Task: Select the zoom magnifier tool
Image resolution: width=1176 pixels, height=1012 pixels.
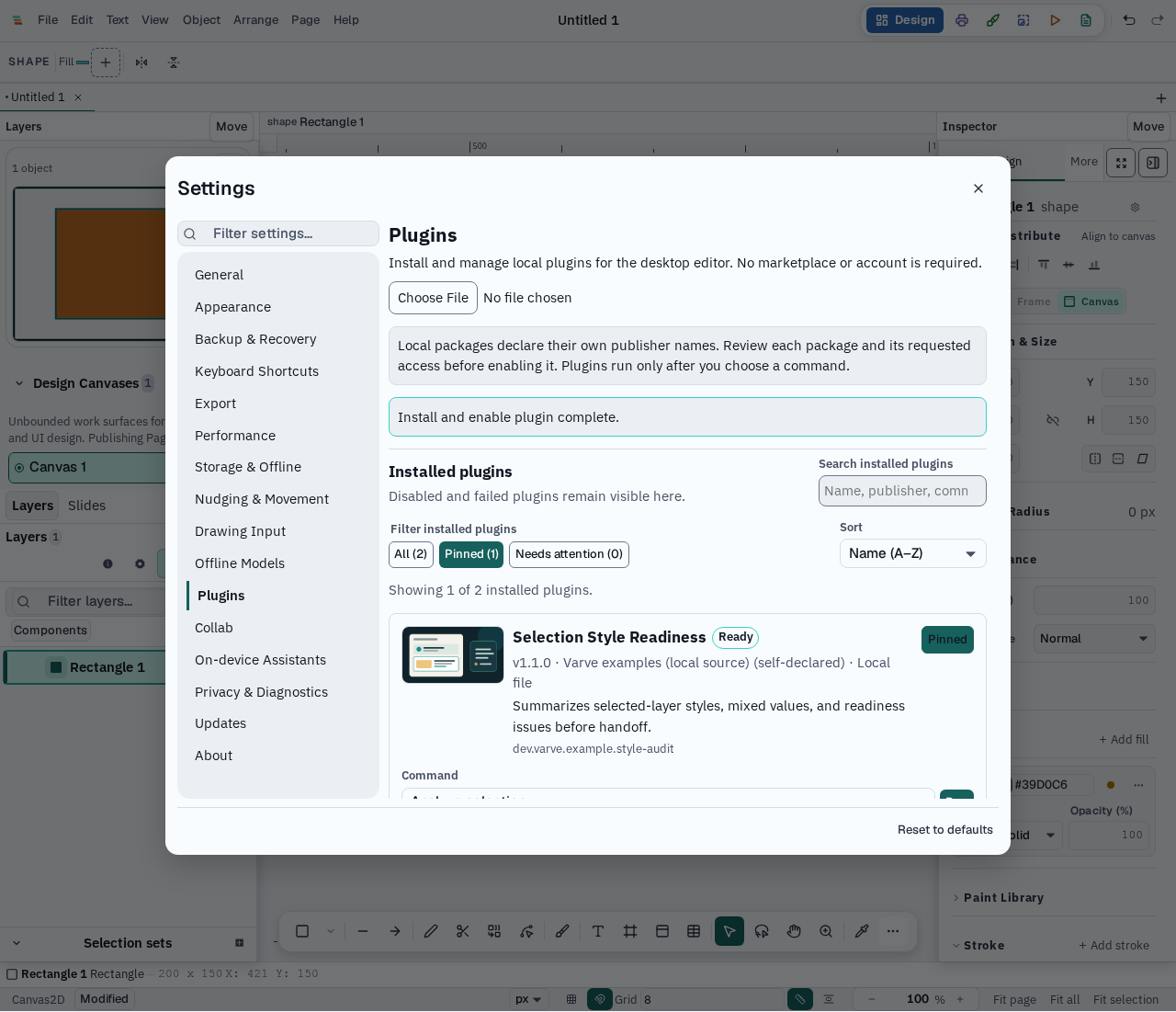Action: pos(826,931)
